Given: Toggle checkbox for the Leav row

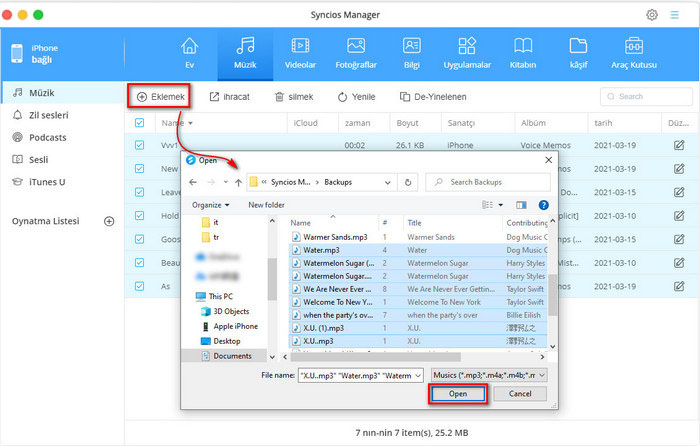Looking at the screenshot, I should [x=139, y=192].
